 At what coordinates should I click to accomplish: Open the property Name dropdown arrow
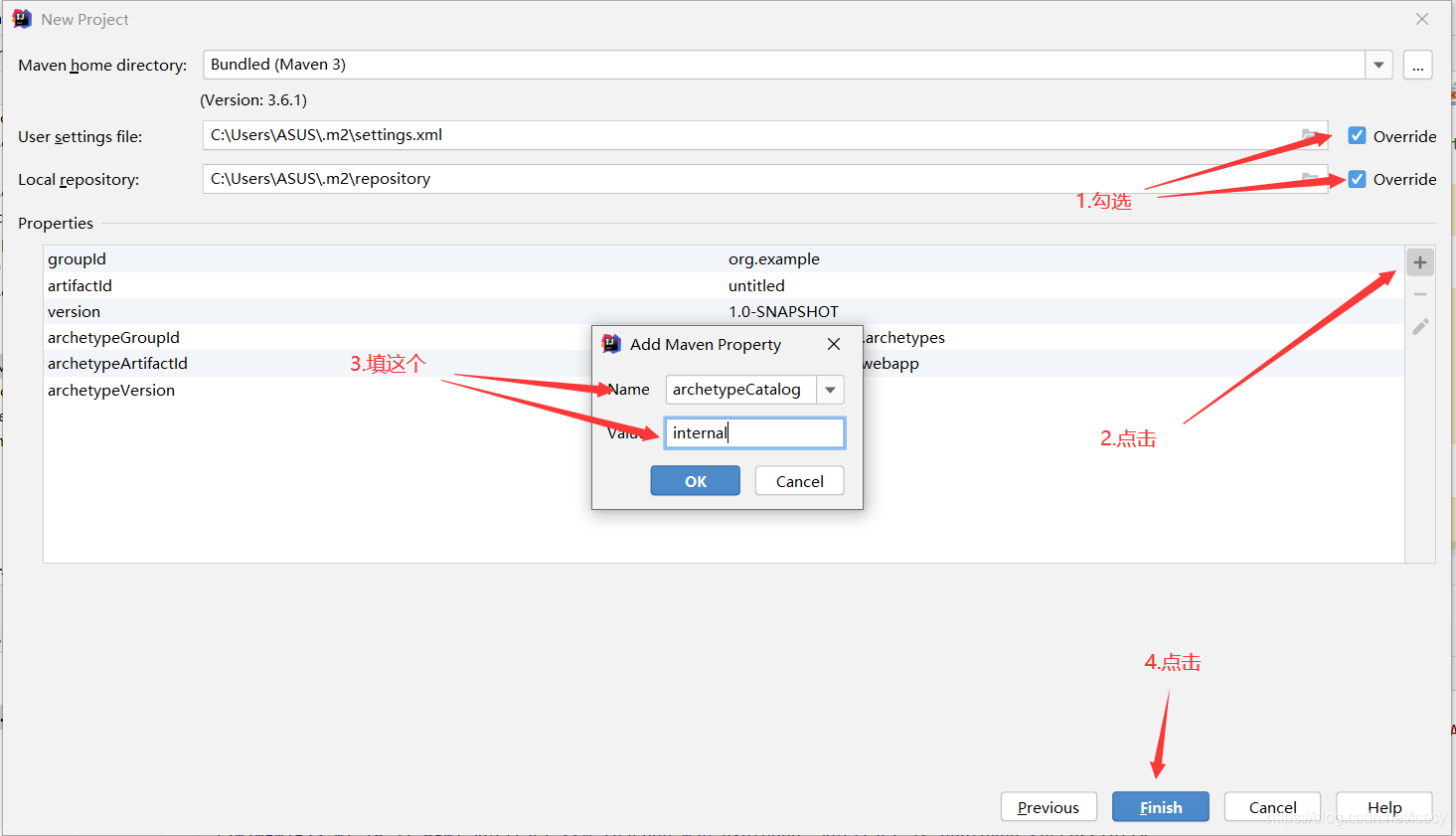pyautogui.click(x=830, y=390)
